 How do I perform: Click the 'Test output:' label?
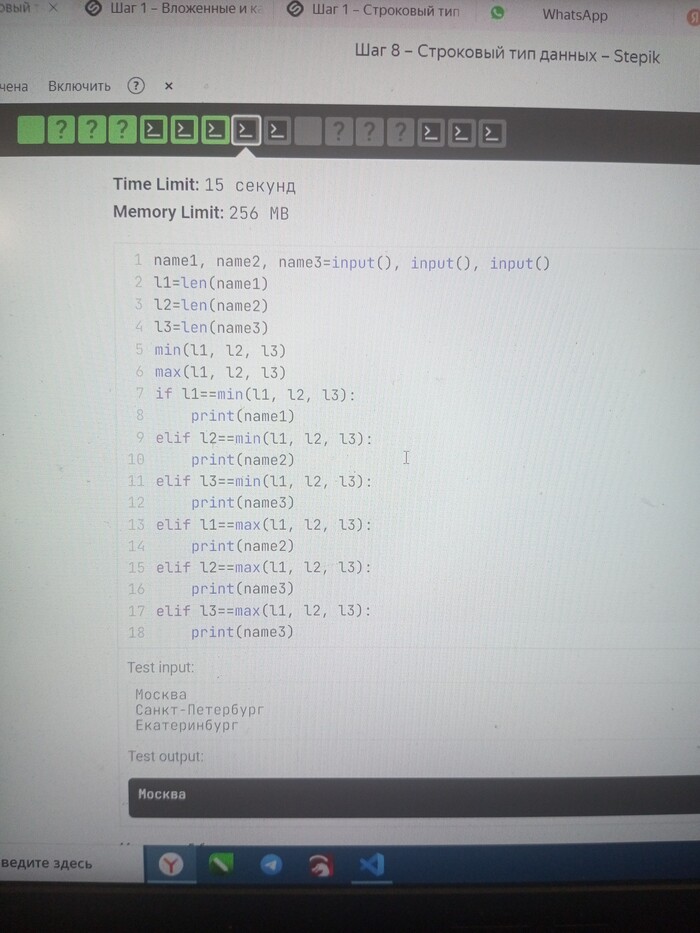[x=165, y=756]
